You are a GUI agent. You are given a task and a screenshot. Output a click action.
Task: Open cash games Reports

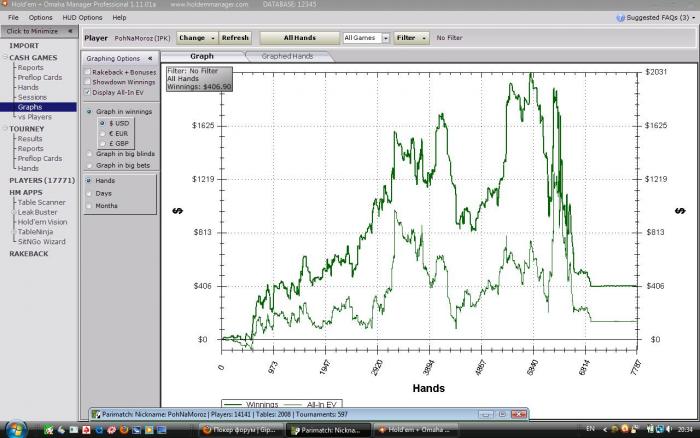click(30, 67)
